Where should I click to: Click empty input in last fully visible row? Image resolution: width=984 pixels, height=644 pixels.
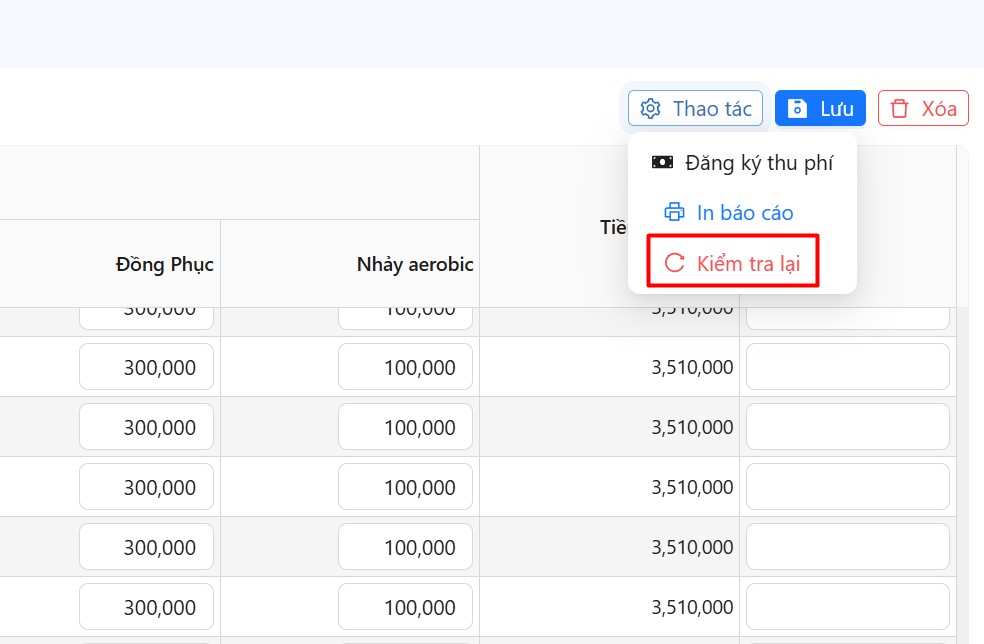[x=847, y=607]
